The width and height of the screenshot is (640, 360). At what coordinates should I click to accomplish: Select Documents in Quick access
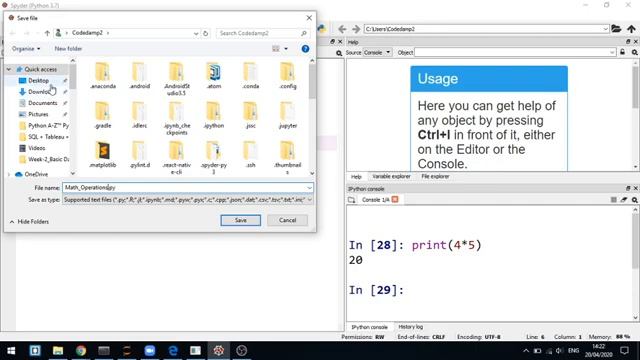point(42,103)
